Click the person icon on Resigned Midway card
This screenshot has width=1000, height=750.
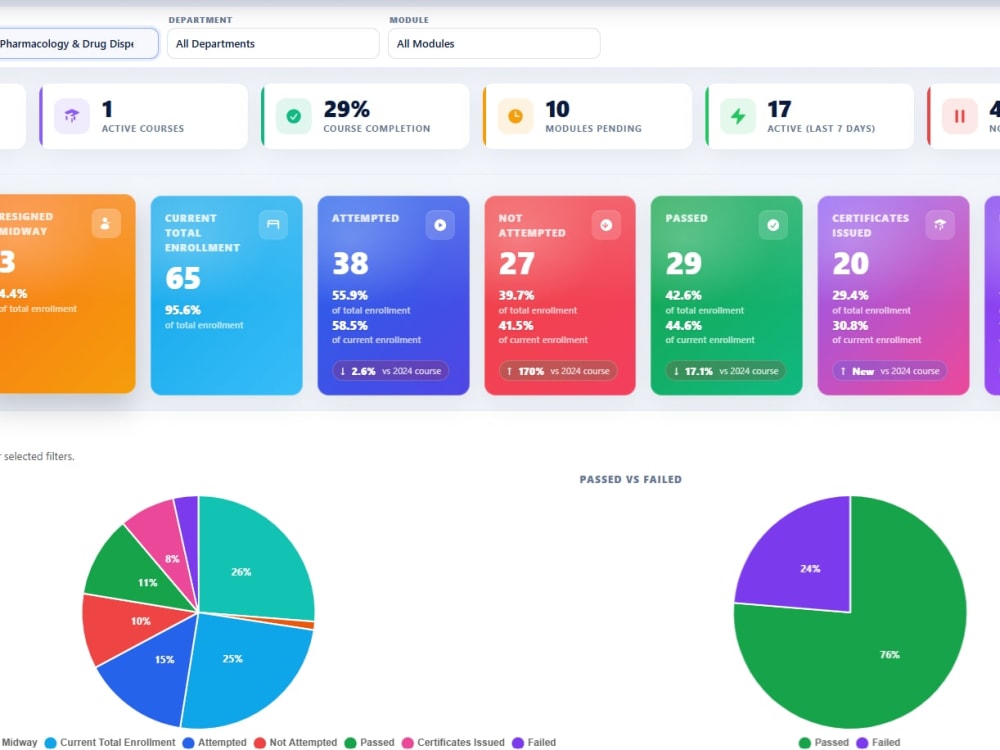[x=106, y=224]
